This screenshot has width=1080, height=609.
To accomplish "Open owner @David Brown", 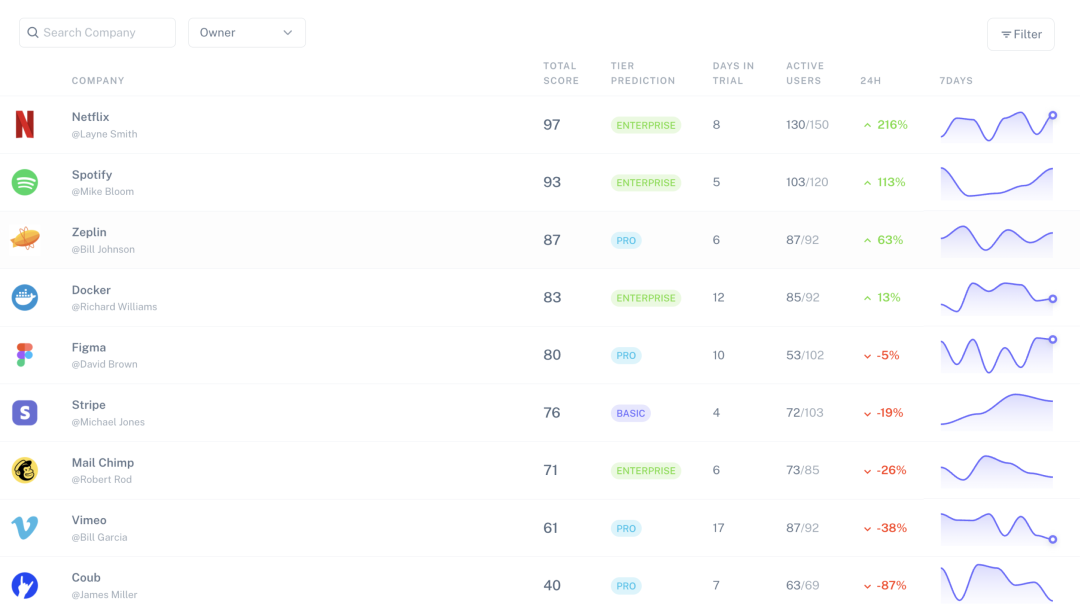I will [105, 364].
